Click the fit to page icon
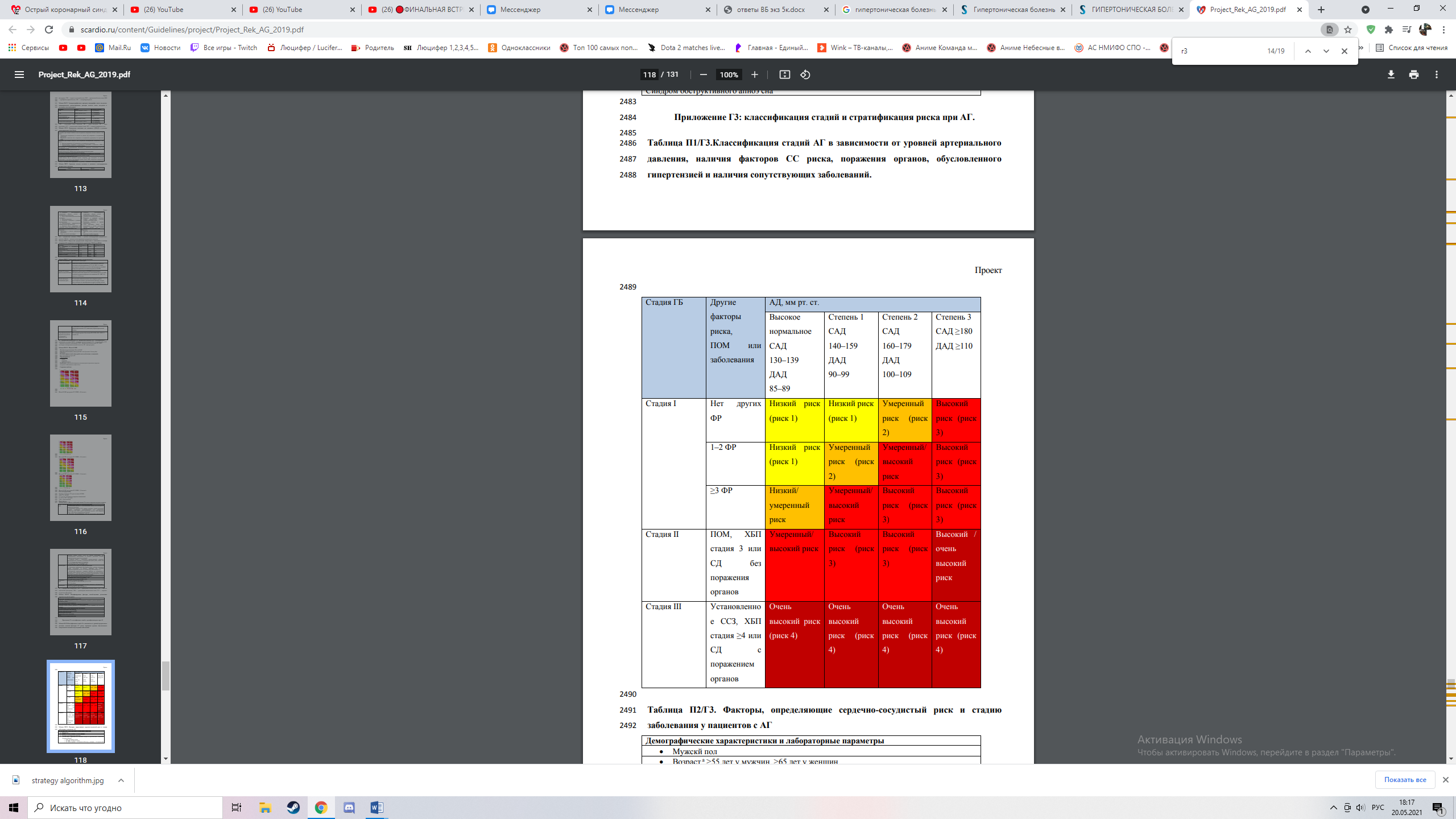The height and width of the screenshot is (819, 1456). pyautogui.click(x=785, y=75)
